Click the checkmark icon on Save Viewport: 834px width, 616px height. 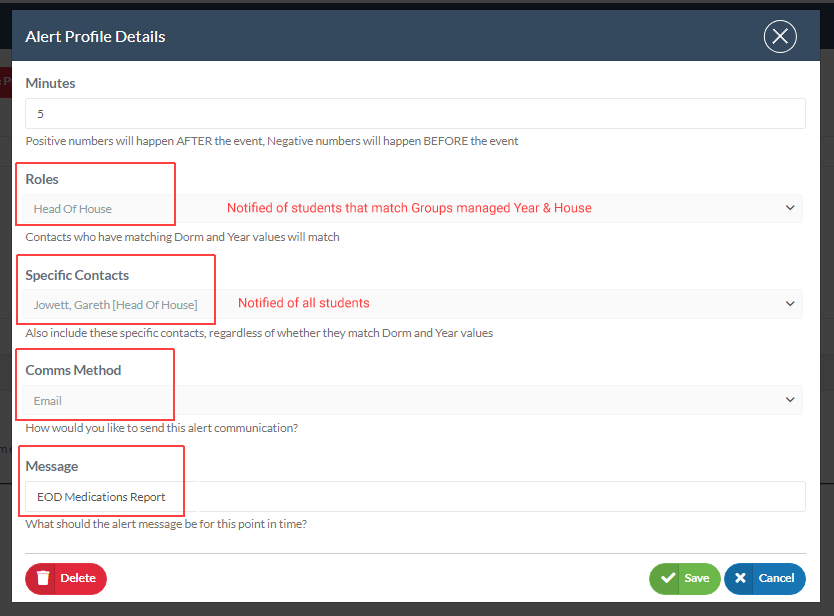click(666, 578)
